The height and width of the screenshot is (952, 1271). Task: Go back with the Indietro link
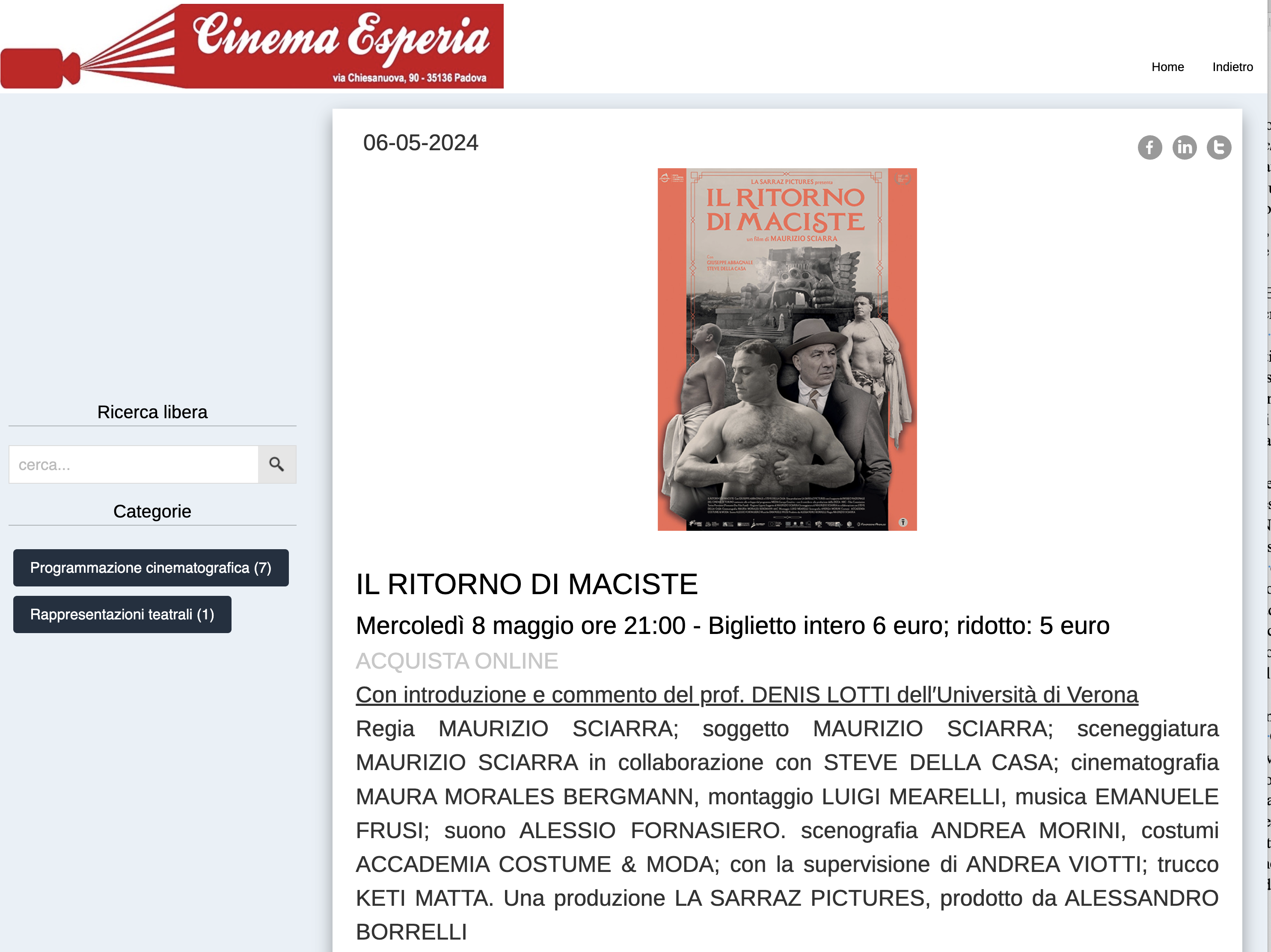coord(1232,67)
